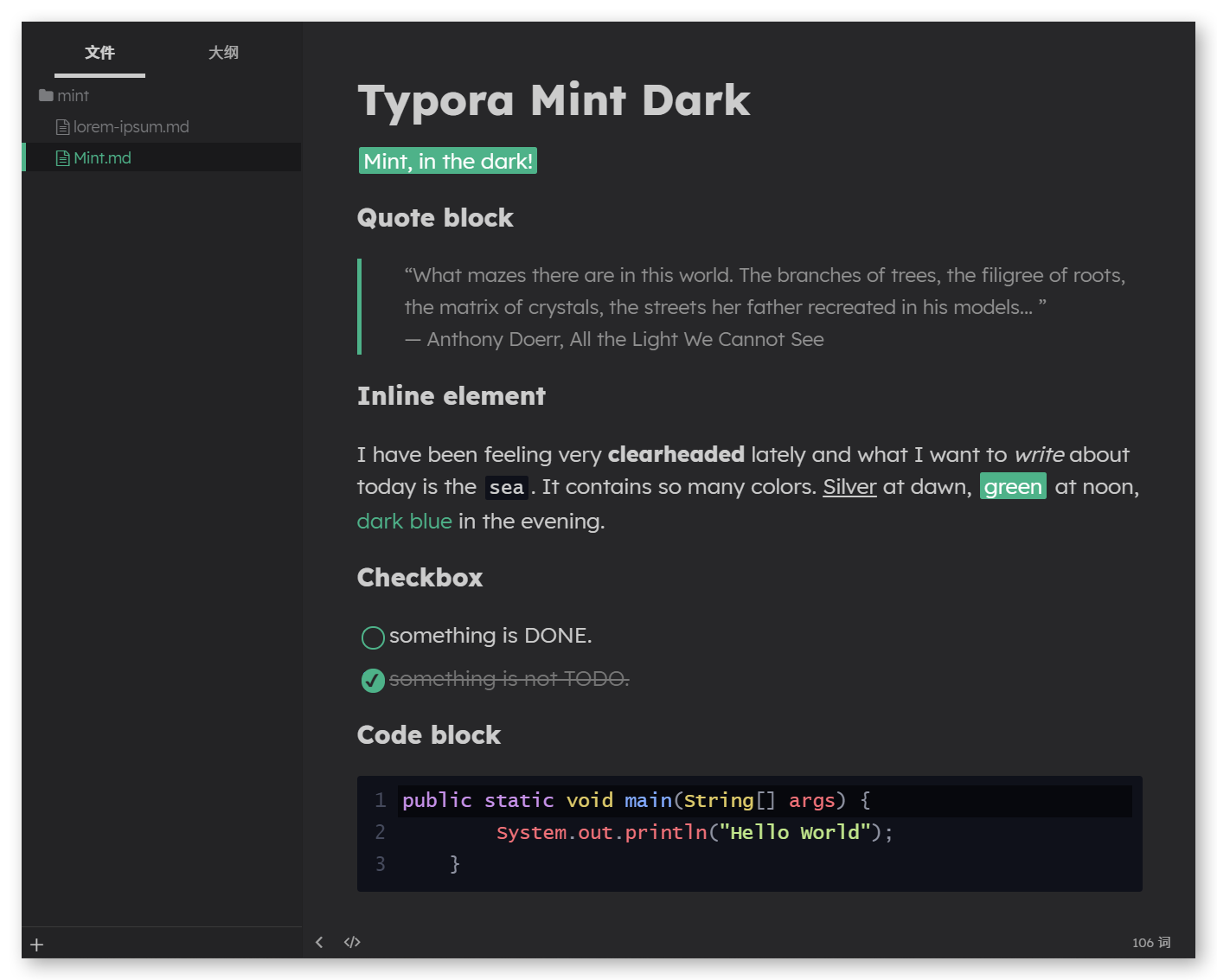The width and height of the screenshot is (1217, 980).
Task: Click the Mint.md file icon
Action: tap(62, 158)
